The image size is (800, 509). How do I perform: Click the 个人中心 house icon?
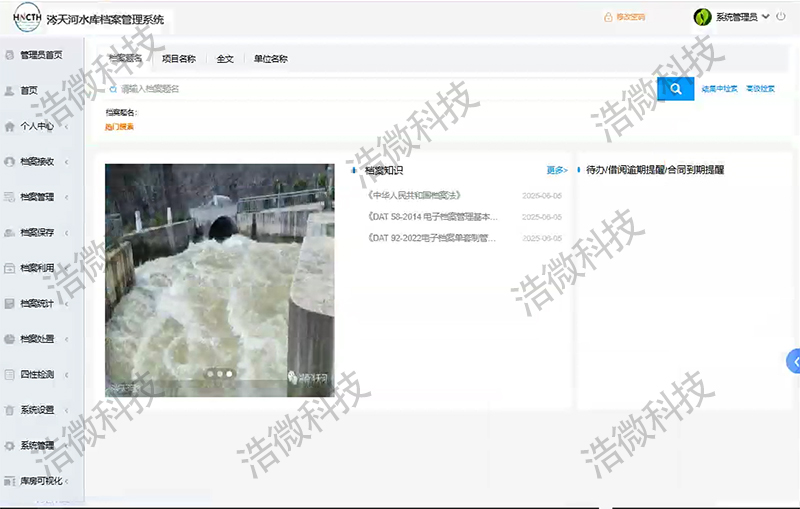(9, 126)
